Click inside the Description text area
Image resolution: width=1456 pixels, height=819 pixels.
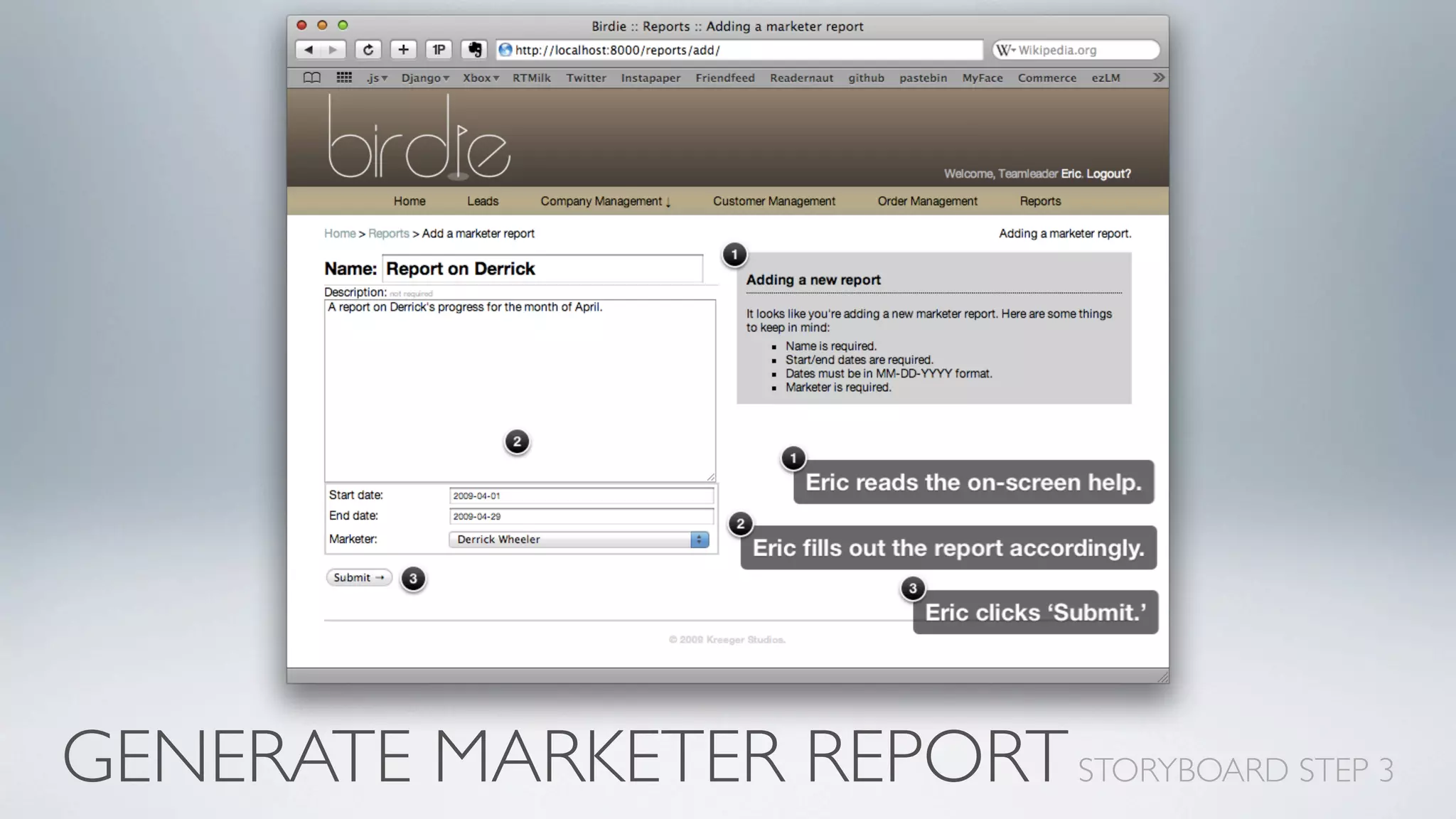[520, 390]
